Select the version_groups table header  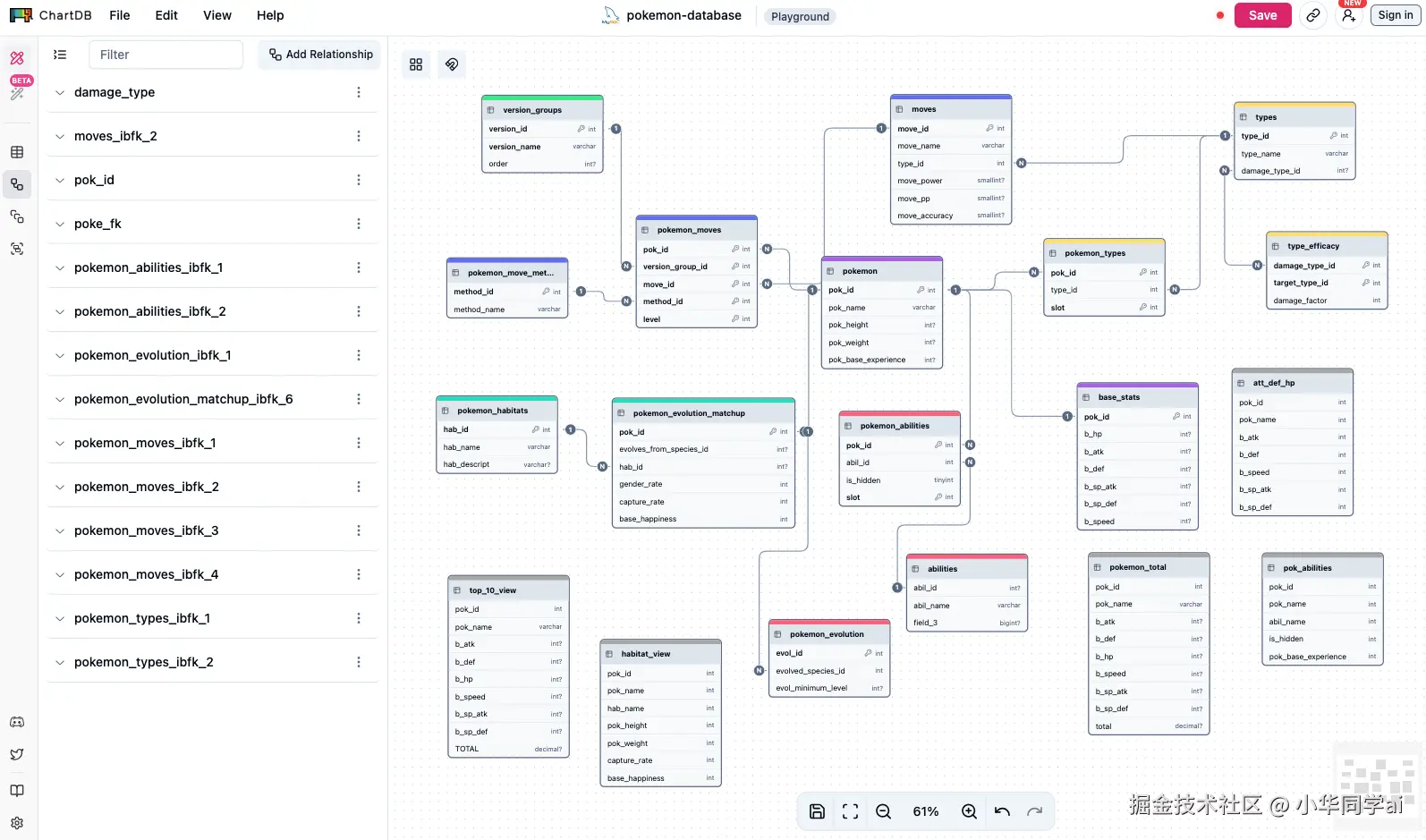point(542,110)
